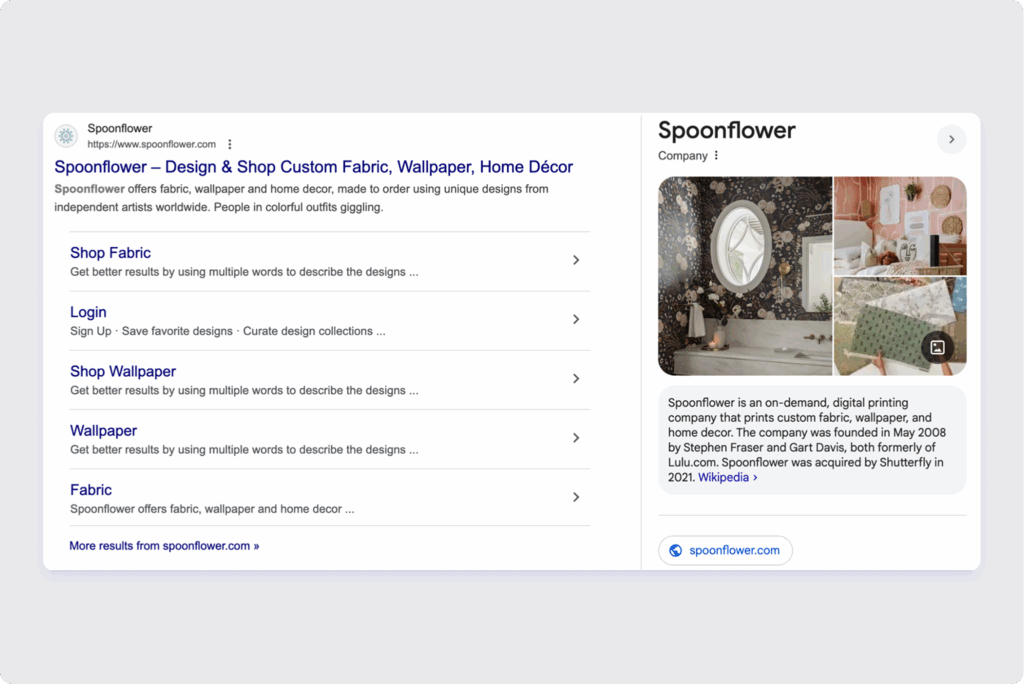Viewport: 1024px width, 684px height.
Task: Expand the Login sitelink chevron
Action: coord(576,319)
